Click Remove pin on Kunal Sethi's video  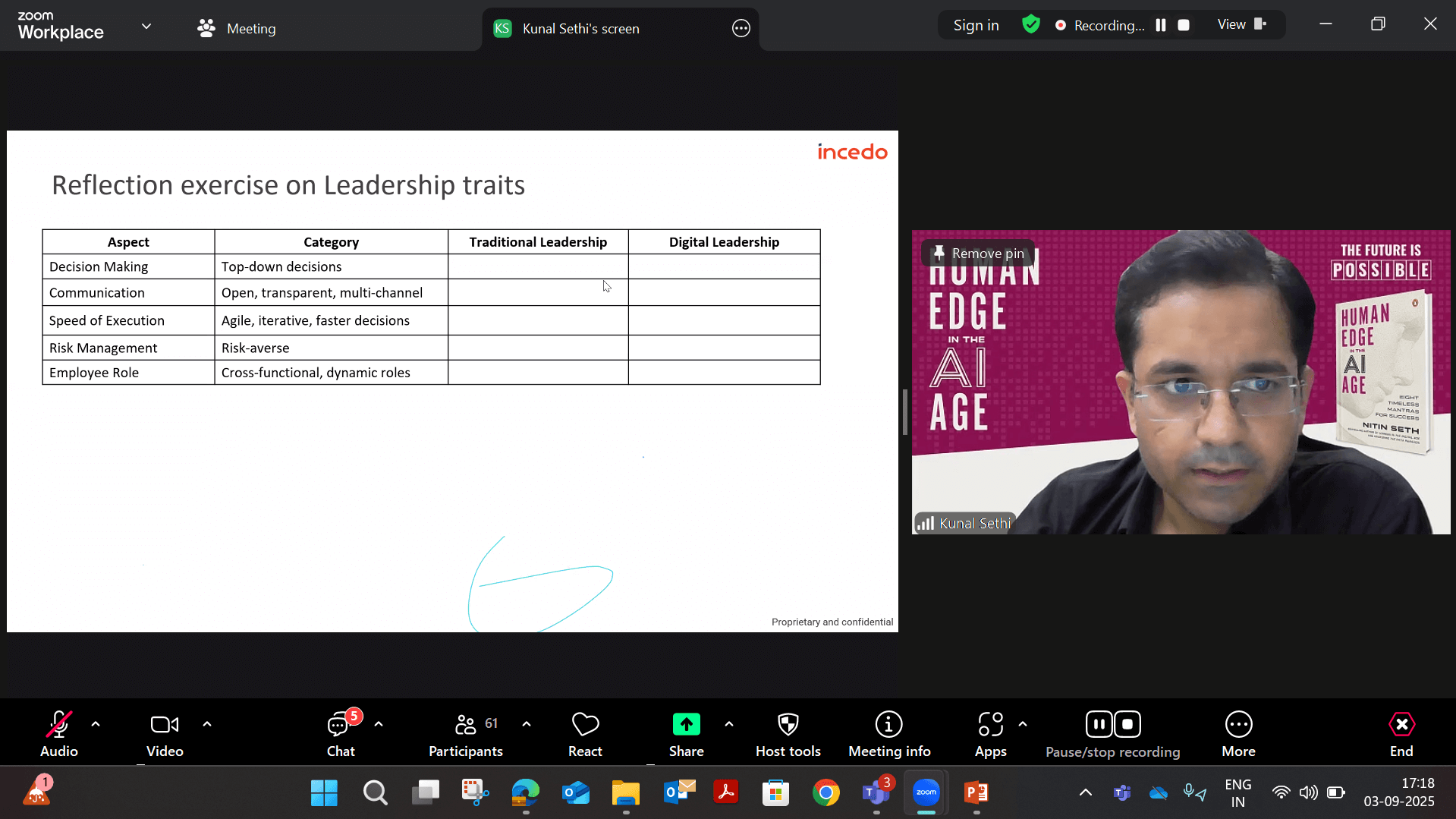click(978, 254)
